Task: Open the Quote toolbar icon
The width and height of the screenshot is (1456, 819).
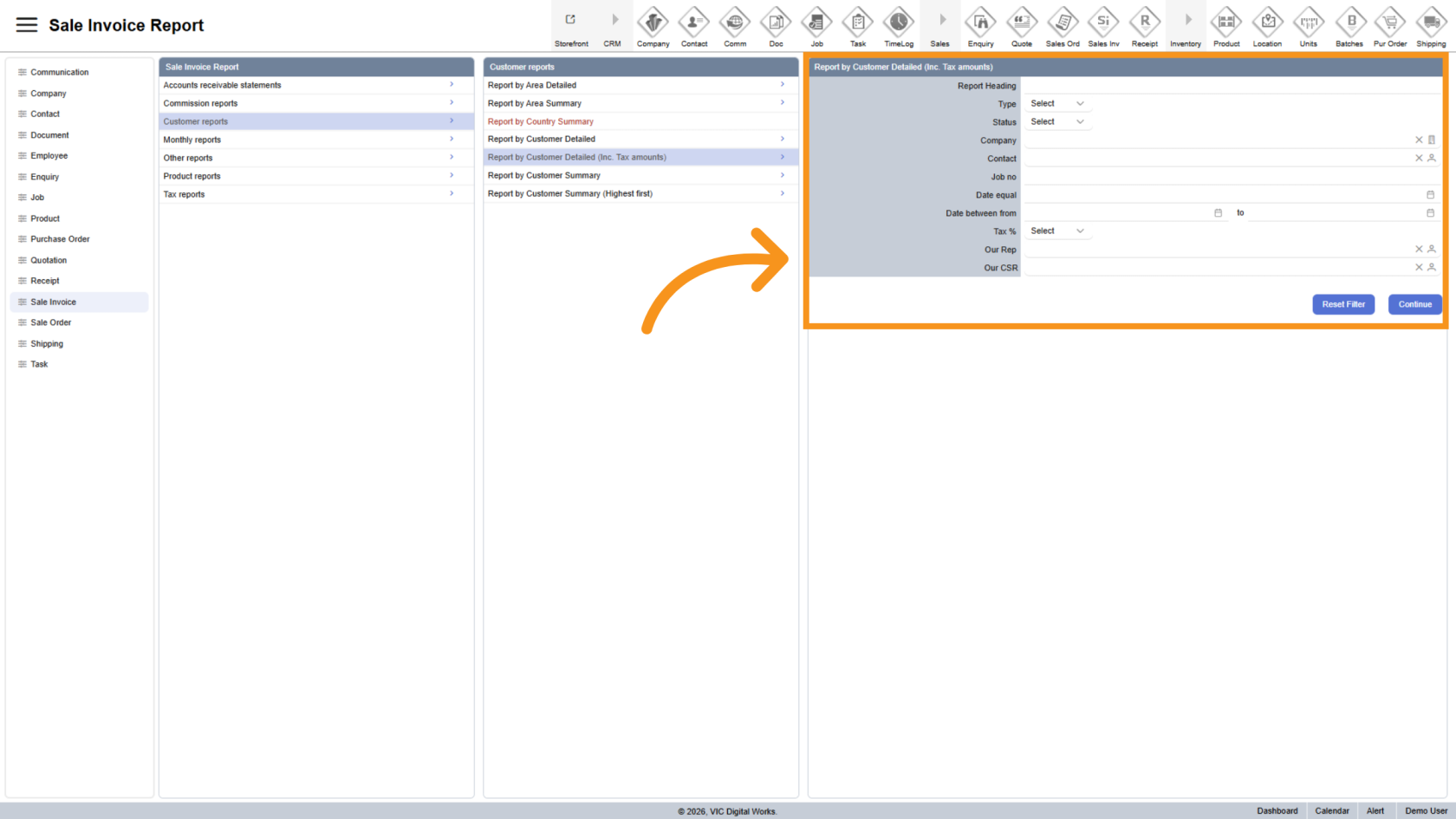Action: point(1022,22)
